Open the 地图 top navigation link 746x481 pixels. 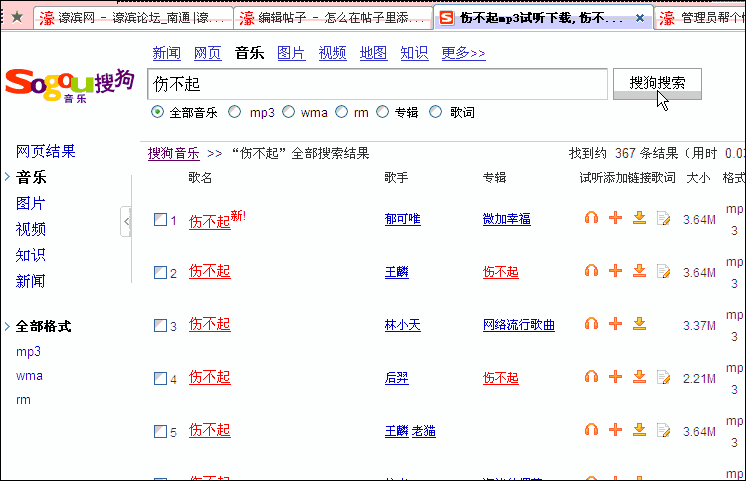(x=373, y=53)
